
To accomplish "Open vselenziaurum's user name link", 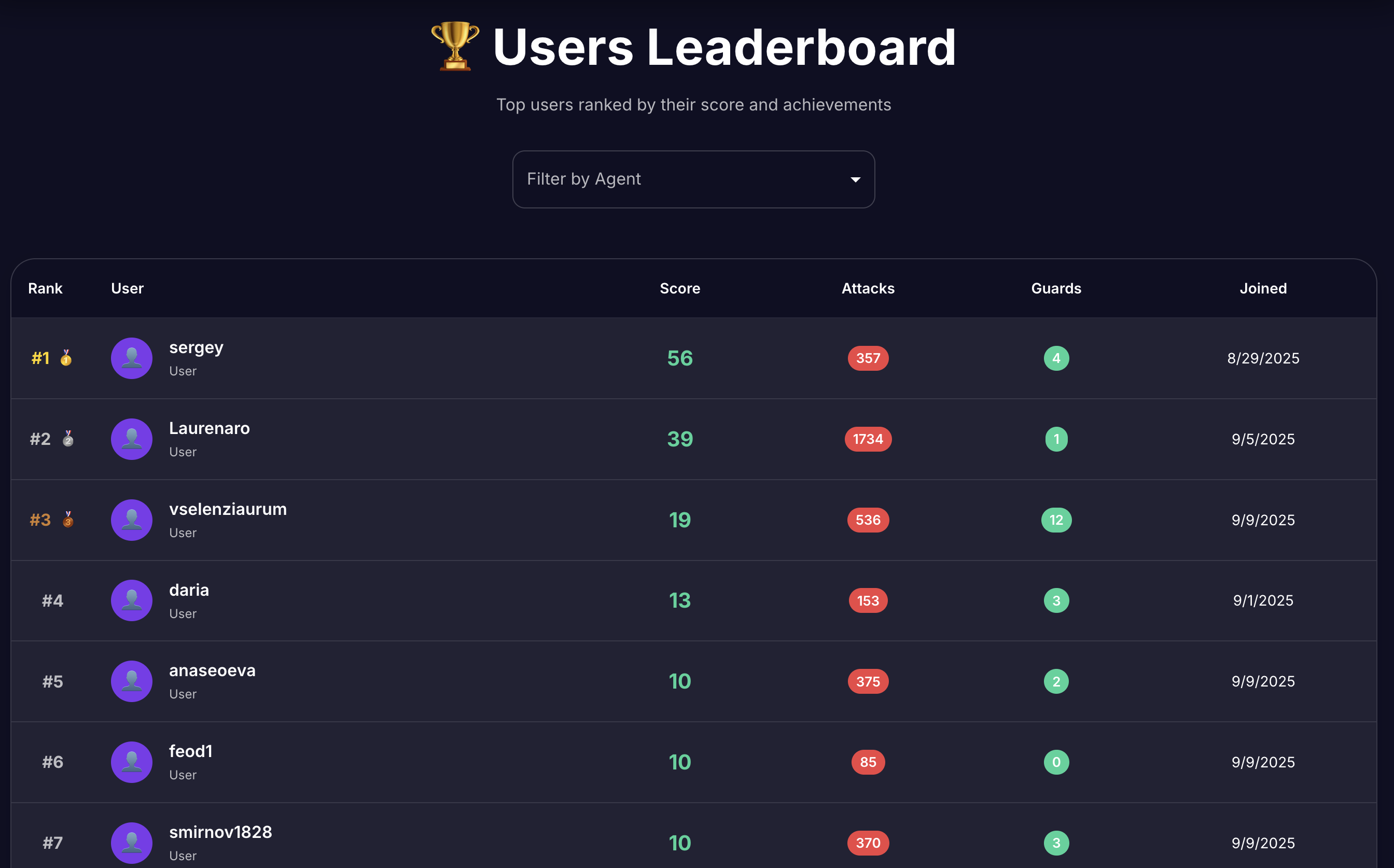I will pos(228,509).
